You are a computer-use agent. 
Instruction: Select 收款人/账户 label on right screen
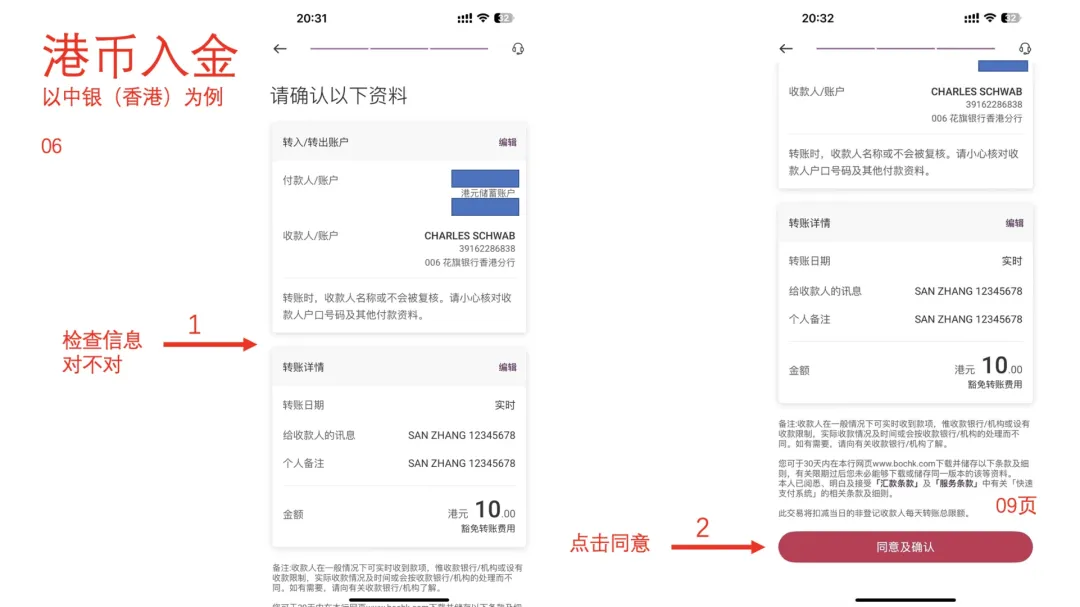click(816, 92)
